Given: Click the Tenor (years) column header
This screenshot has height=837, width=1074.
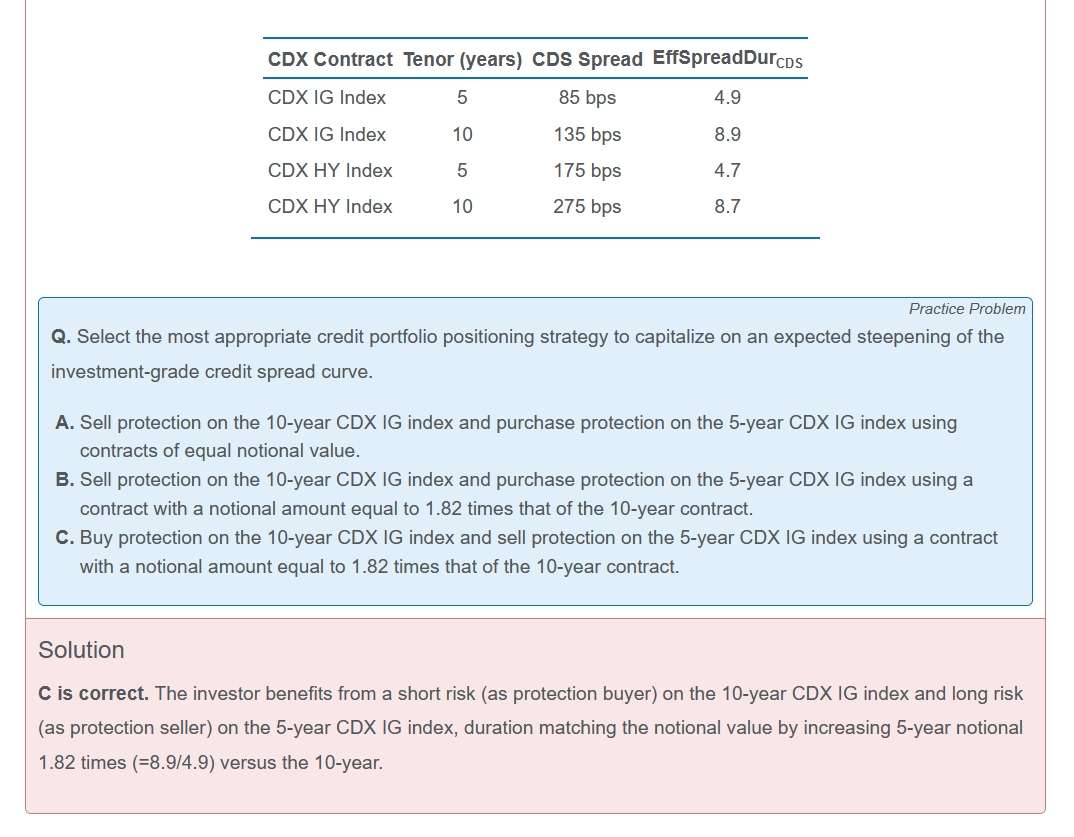Looking at the screenshot, I should pos(462,60).
